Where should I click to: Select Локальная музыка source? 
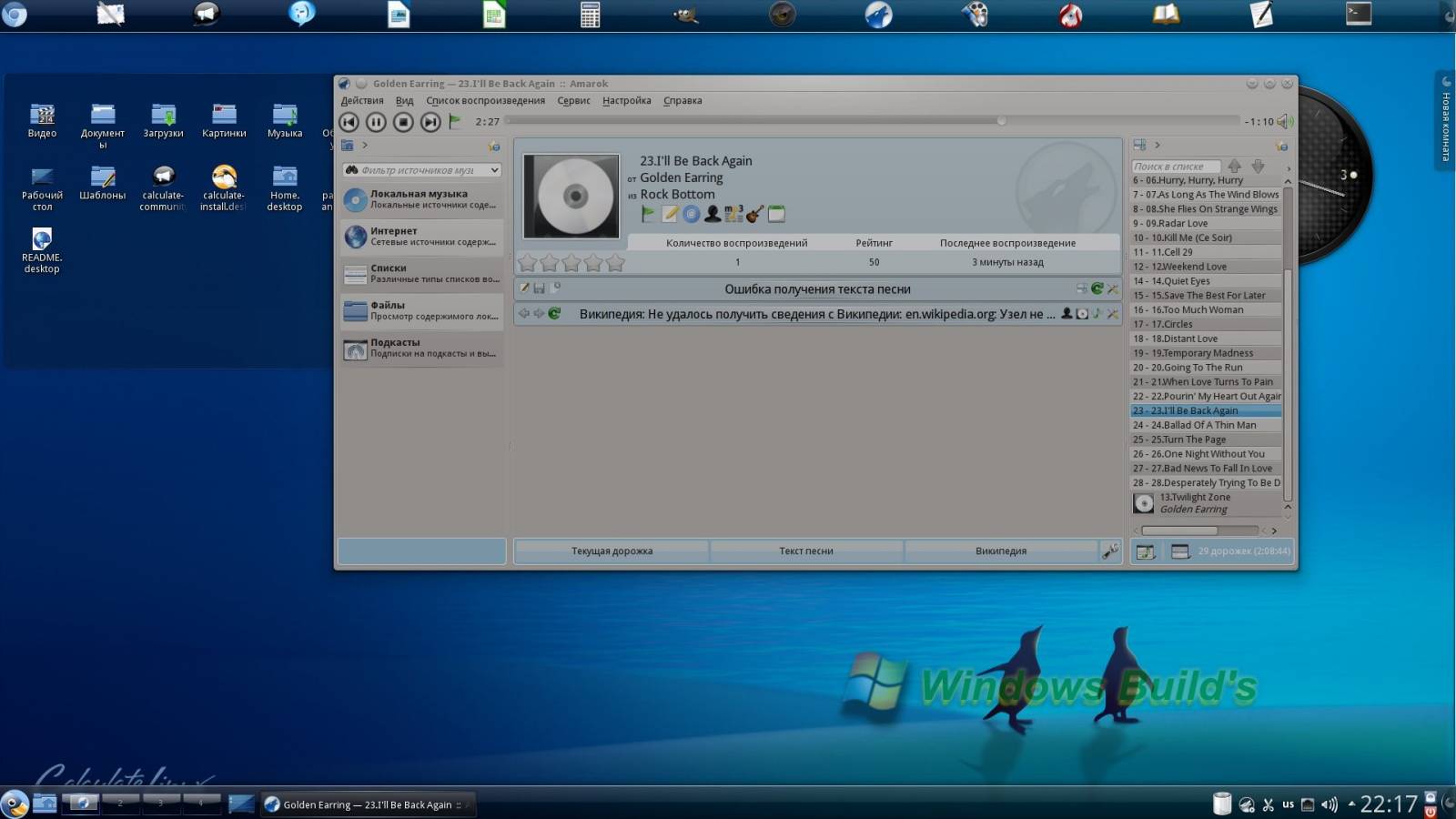[x=422, y=199]
